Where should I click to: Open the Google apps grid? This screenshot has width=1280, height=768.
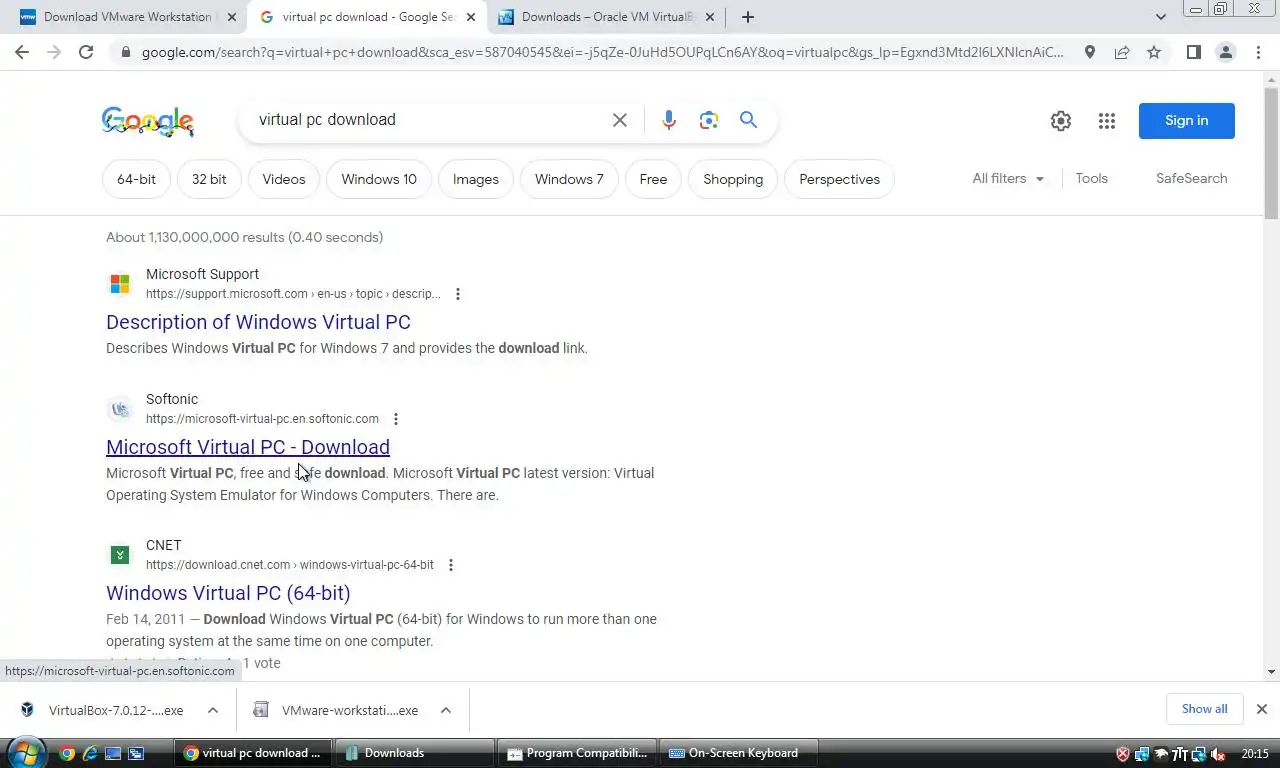pyautogui.click(x=1106, y=121)
